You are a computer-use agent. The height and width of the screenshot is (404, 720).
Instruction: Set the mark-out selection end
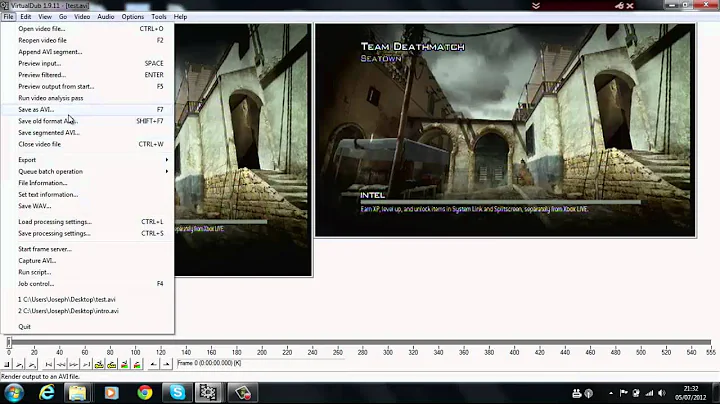(x=166, y=365)
